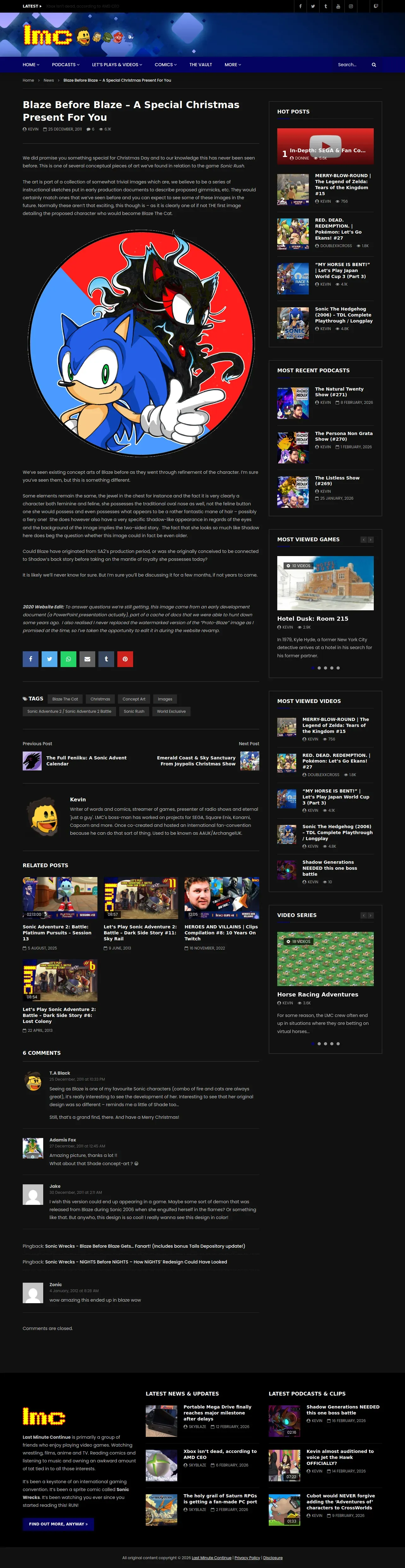Show next item in Most Viewed Games
Image resolution: width=405 pixels, height=1568 pixels.
pos(370,539)
